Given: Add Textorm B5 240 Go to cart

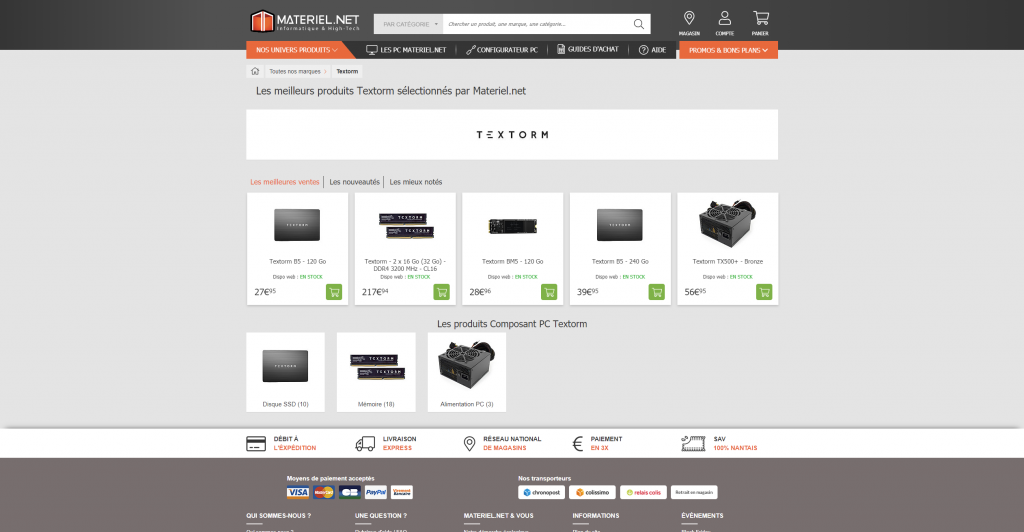Looking at the screenshot, I should (x=656, y=292).
